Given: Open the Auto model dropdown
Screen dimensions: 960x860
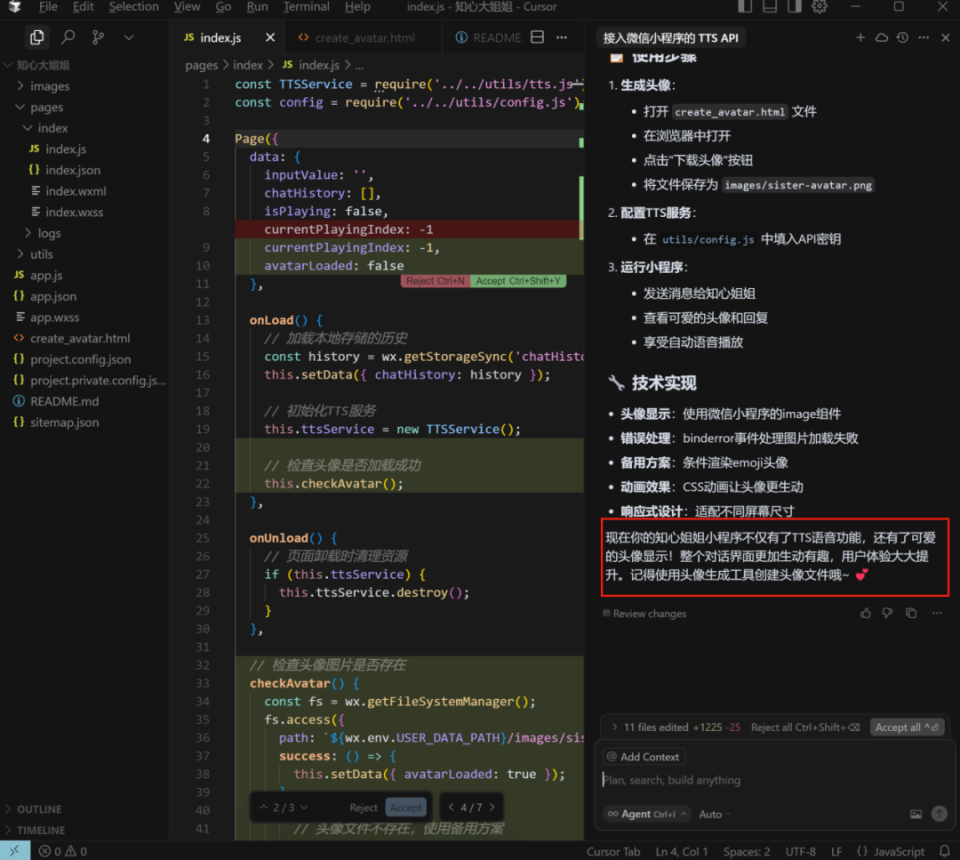Looking at the screenshot, I should (714, 814).
